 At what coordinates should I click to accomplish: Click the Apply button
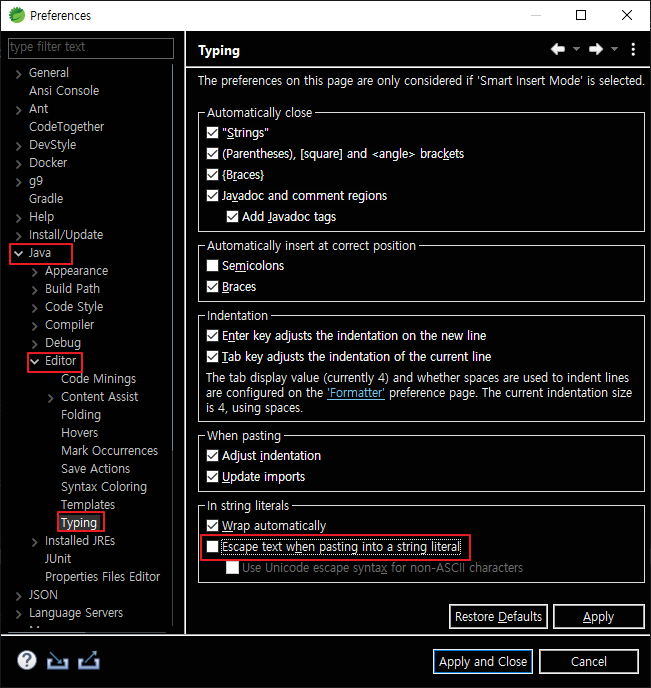click(x=598, y=616)
